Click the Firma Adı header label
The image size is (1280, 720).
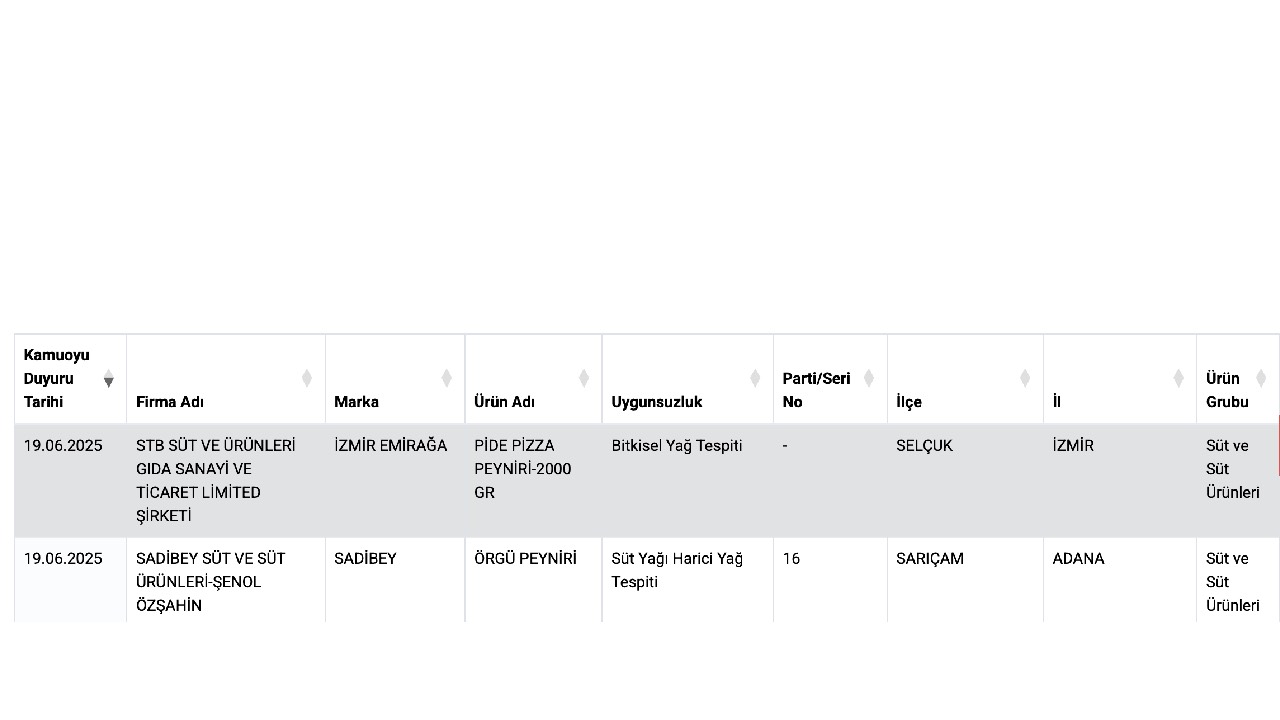(x=170, y=402)
